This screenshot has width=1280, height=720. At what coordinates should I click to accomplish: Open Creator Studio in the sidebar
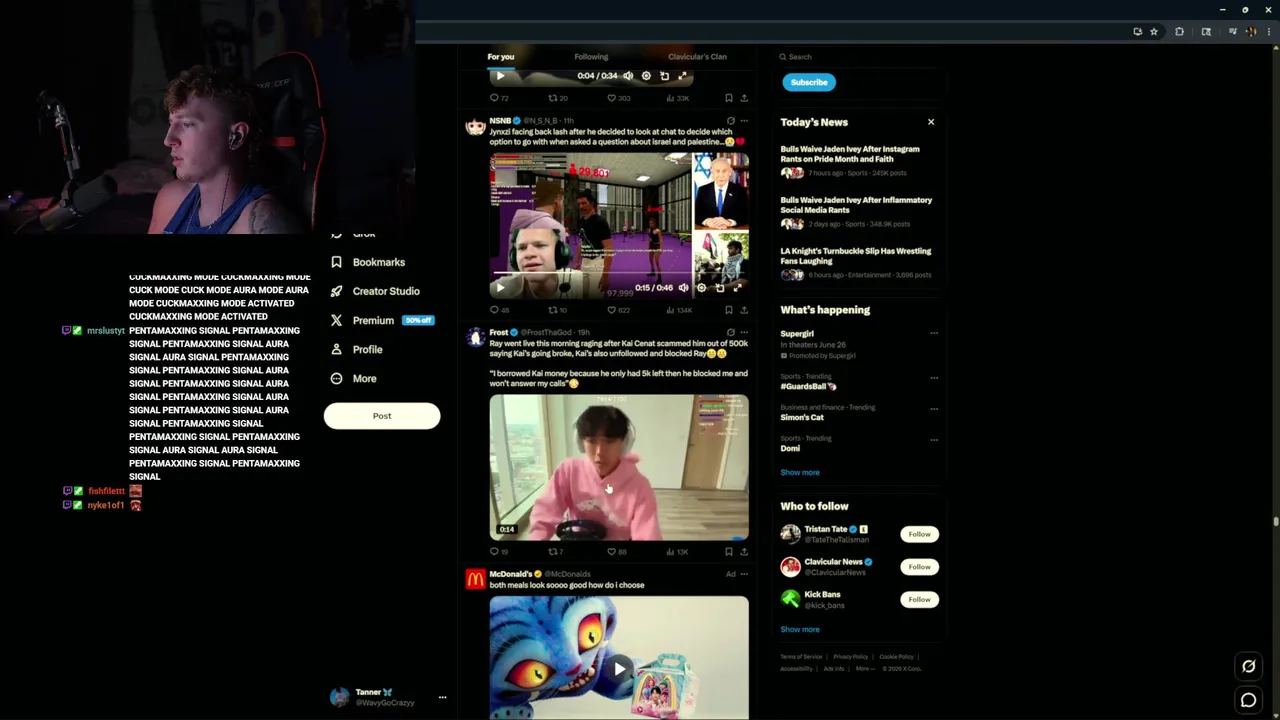(375, 291)
